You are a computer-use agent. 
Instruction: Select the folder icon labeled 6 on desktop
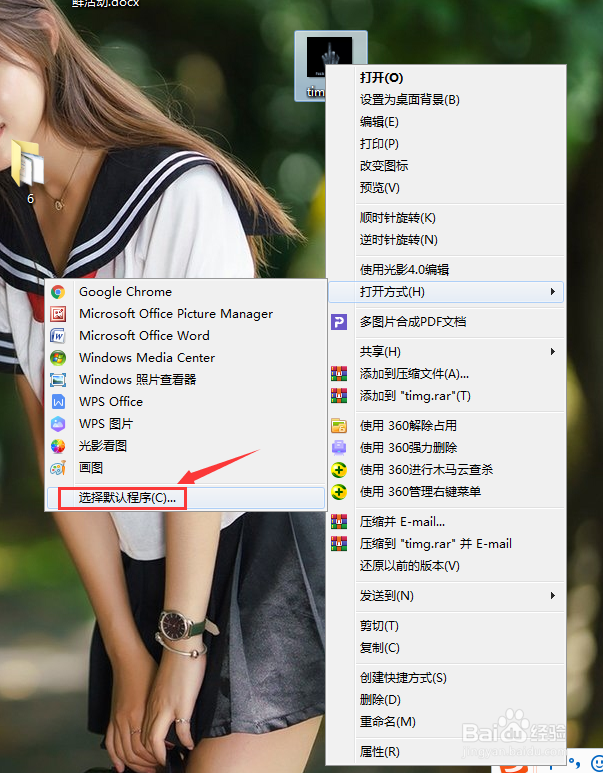(x=27, y=164)
